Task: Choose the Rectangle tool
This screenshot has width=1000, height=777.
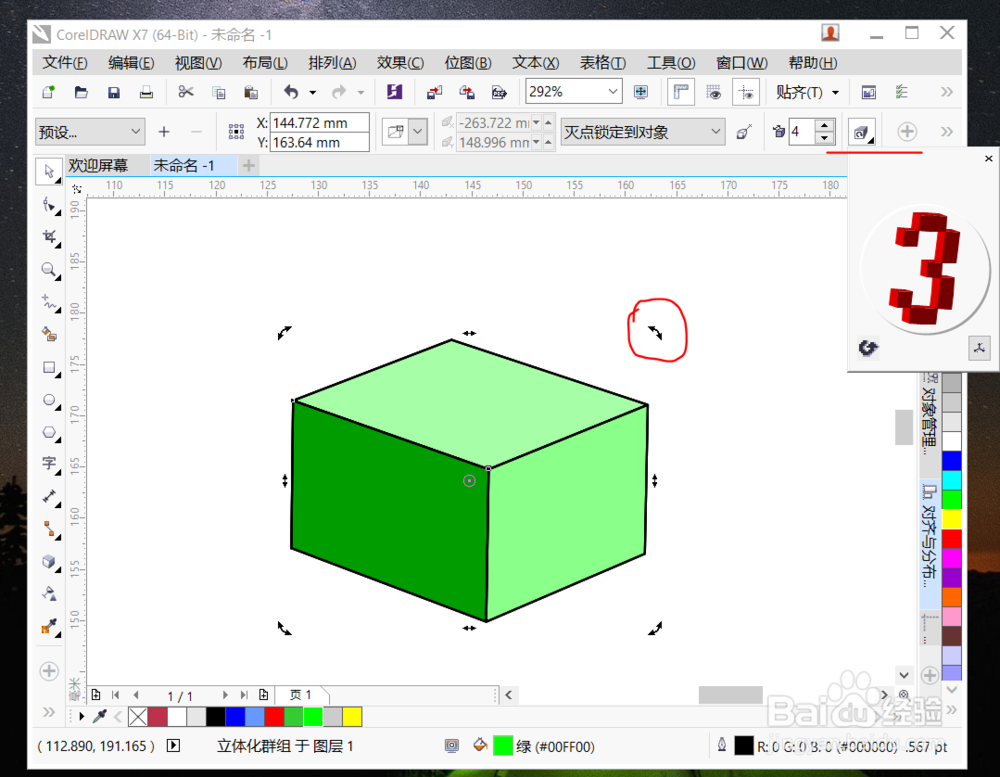Action: 48,368
